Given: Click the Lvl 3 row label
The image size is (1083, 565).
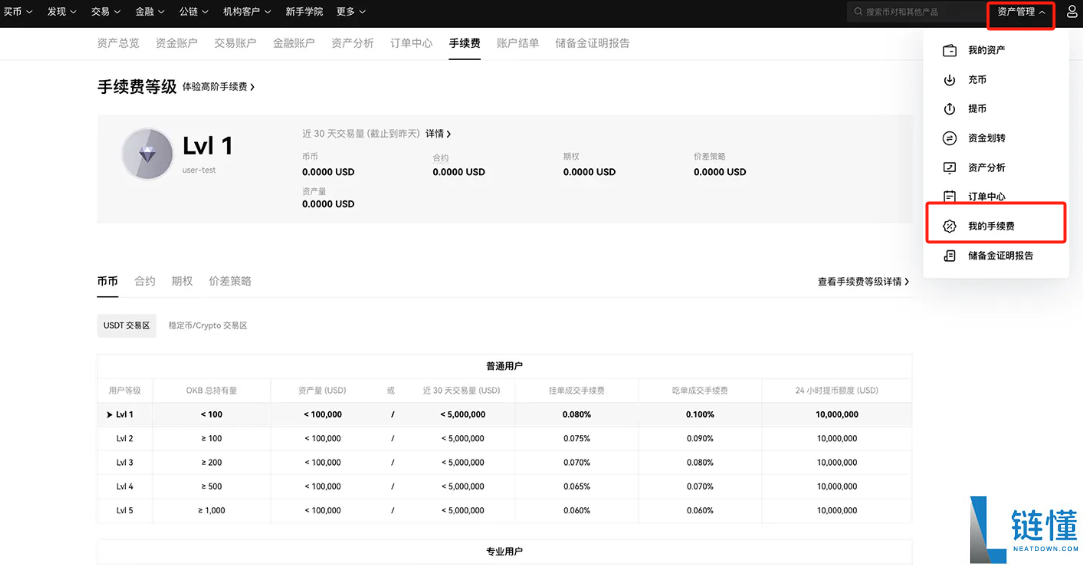Looking at the screenshot, I should click(124, 463).
